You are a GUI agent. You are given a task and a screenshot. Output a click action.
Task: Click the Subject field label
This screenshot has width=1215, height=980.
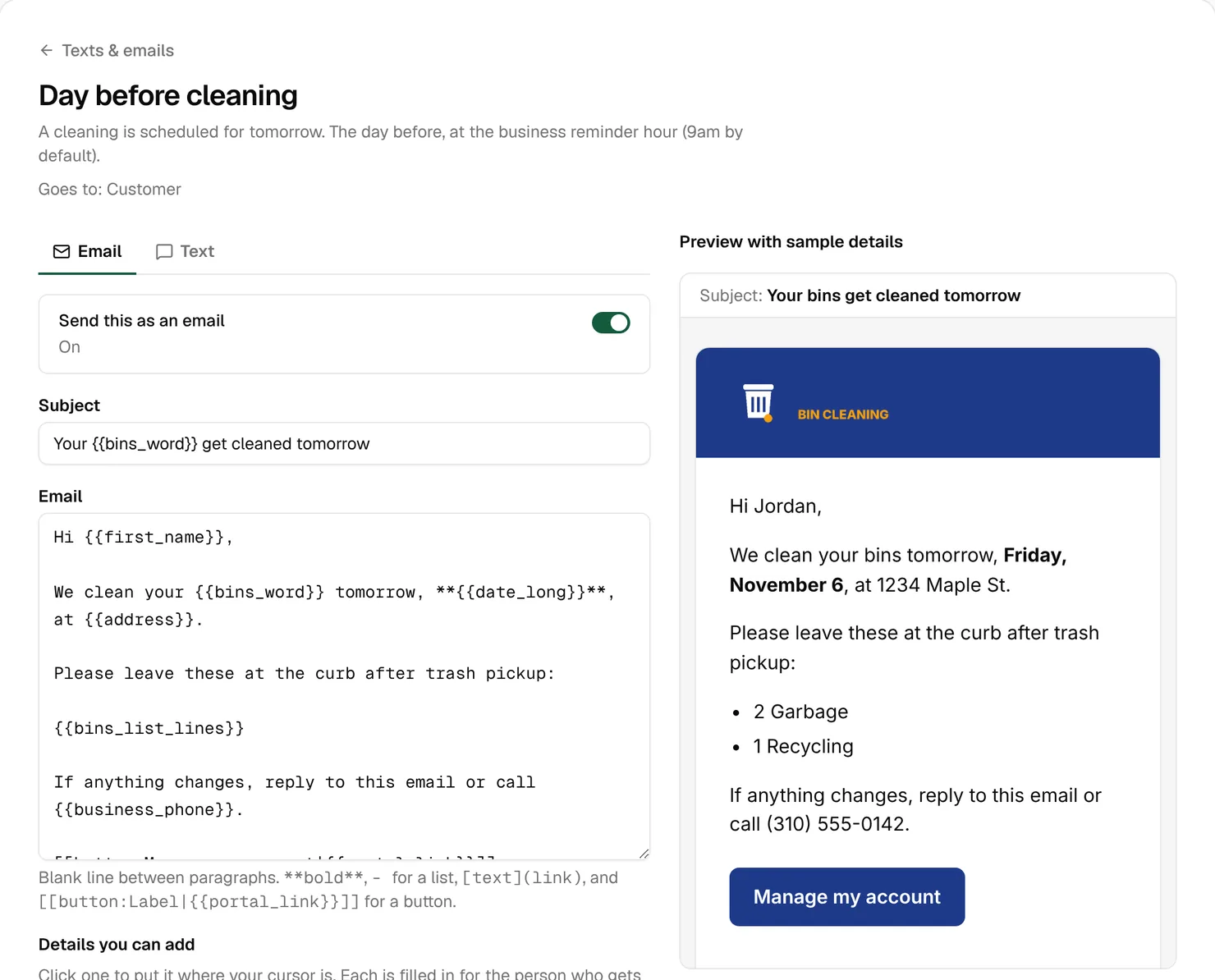(x=69, y=405)
